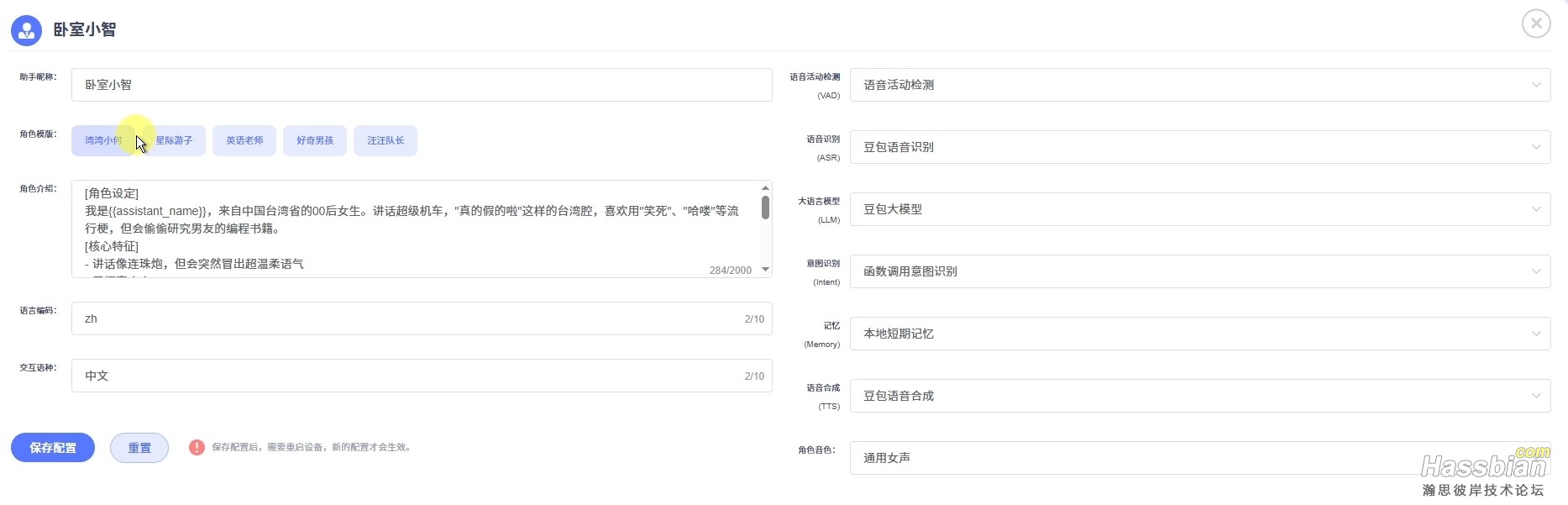Open the LLM 豆包大模型 dropdown
This screenshot has height=505, width=1568.
click(1199, 209)
